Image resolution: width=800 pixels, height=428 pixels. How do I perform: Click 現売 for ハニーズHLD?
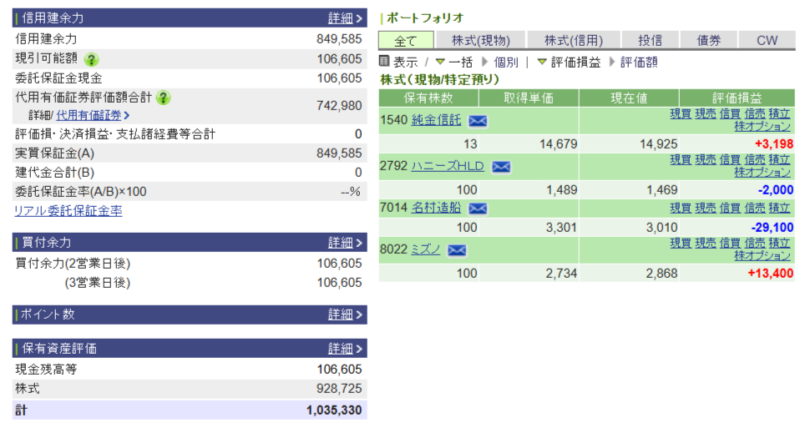(706, 160)
